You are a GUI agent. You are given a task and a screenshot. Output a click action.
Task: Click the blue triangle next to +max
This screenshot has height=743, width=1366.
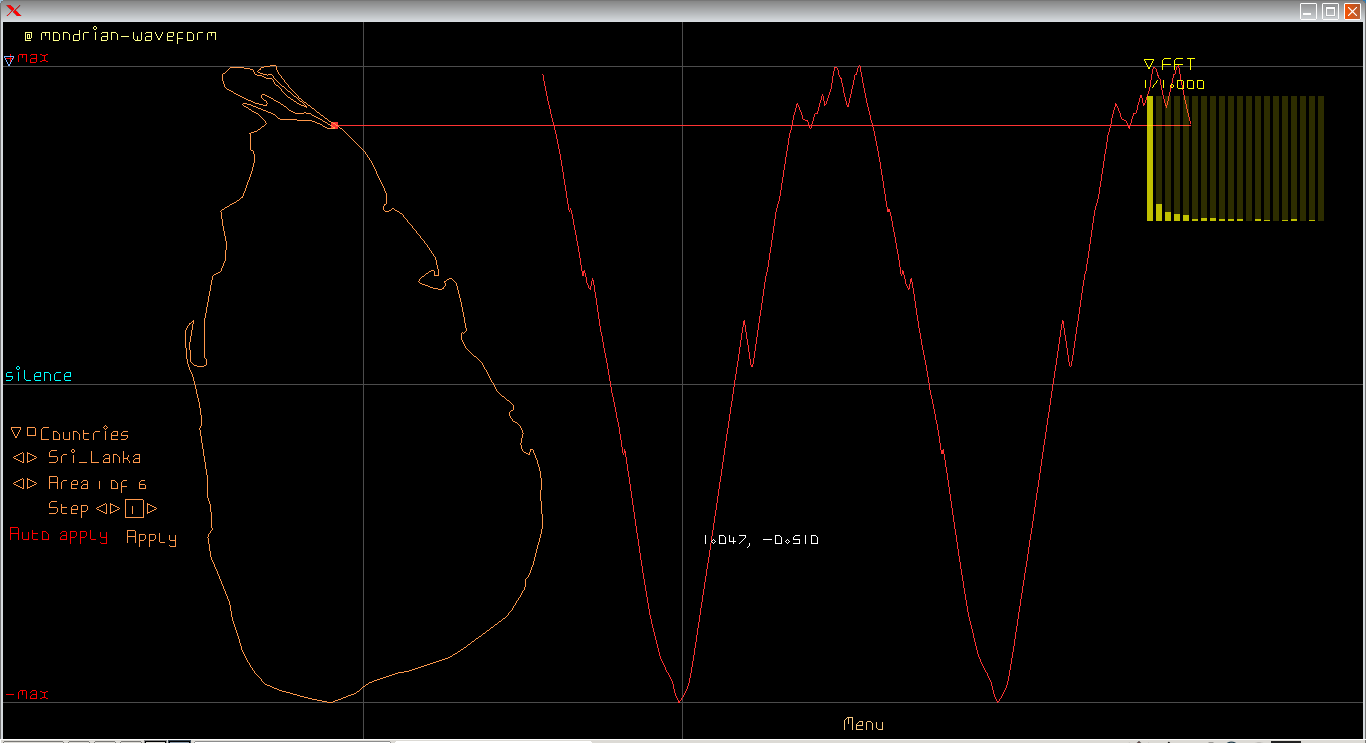9,60
